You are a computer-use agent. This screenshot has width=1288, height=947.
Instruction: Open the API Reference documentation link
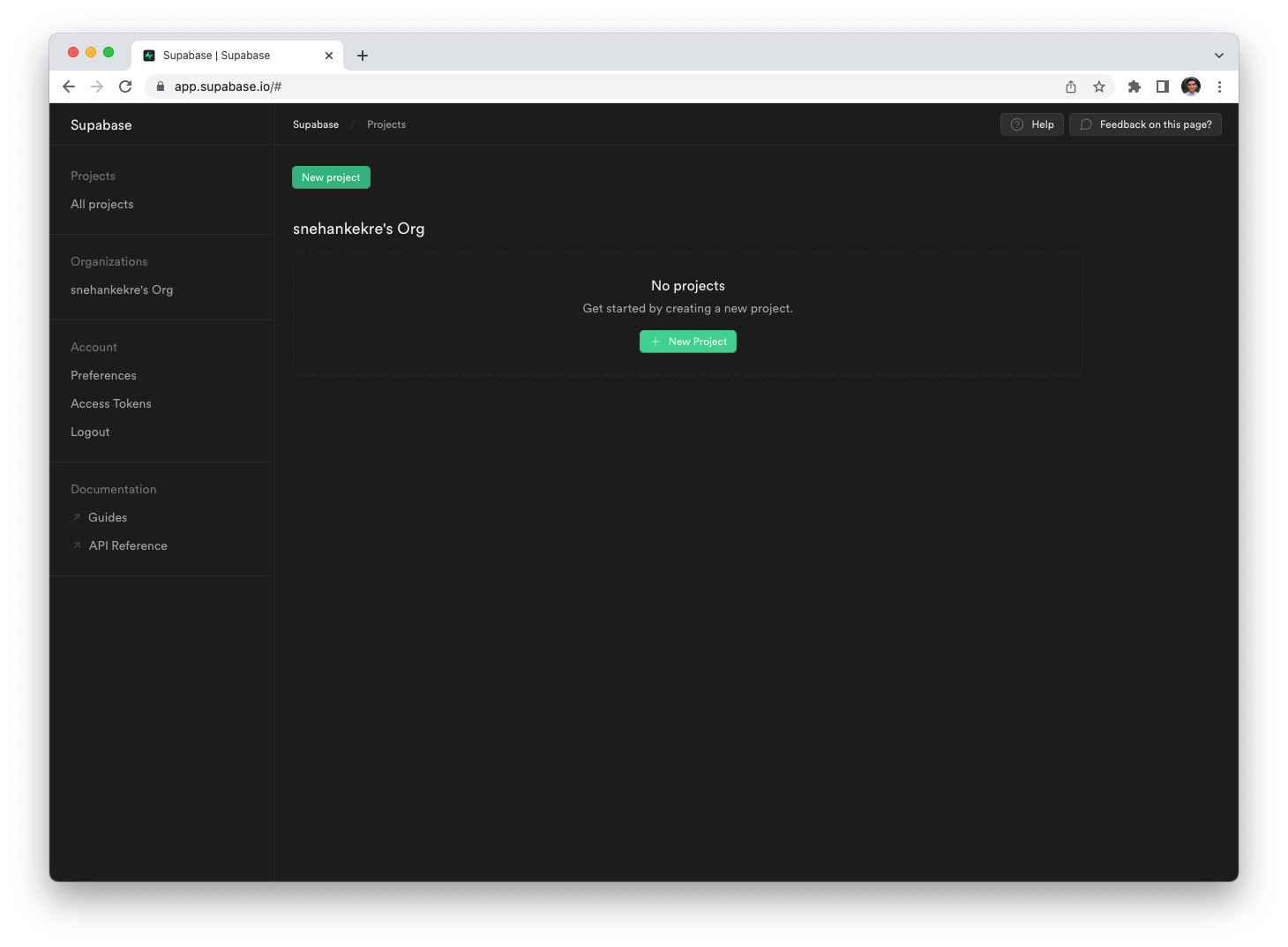point(128,545)
